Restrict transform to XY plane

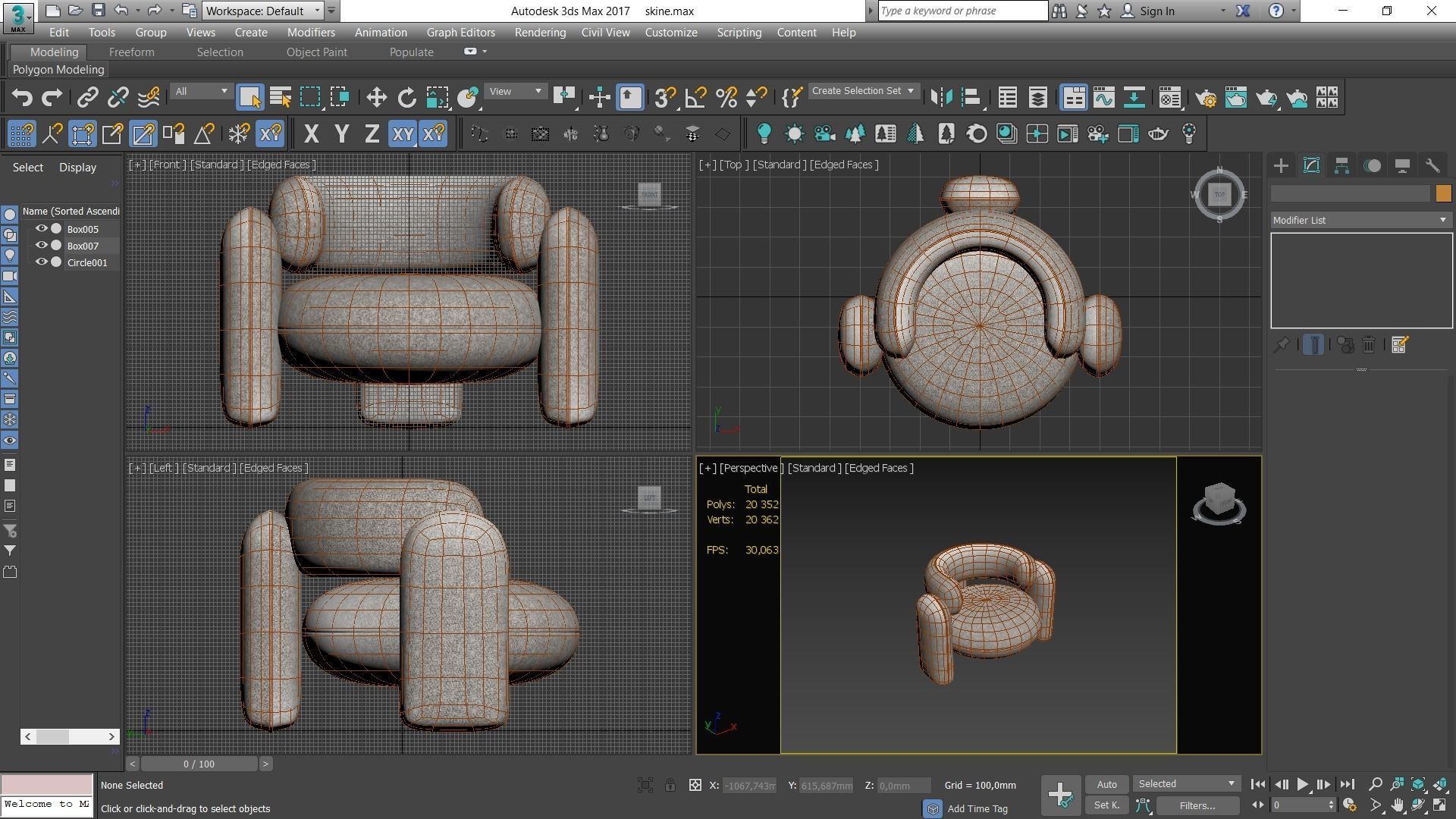(x=403, y=134)
